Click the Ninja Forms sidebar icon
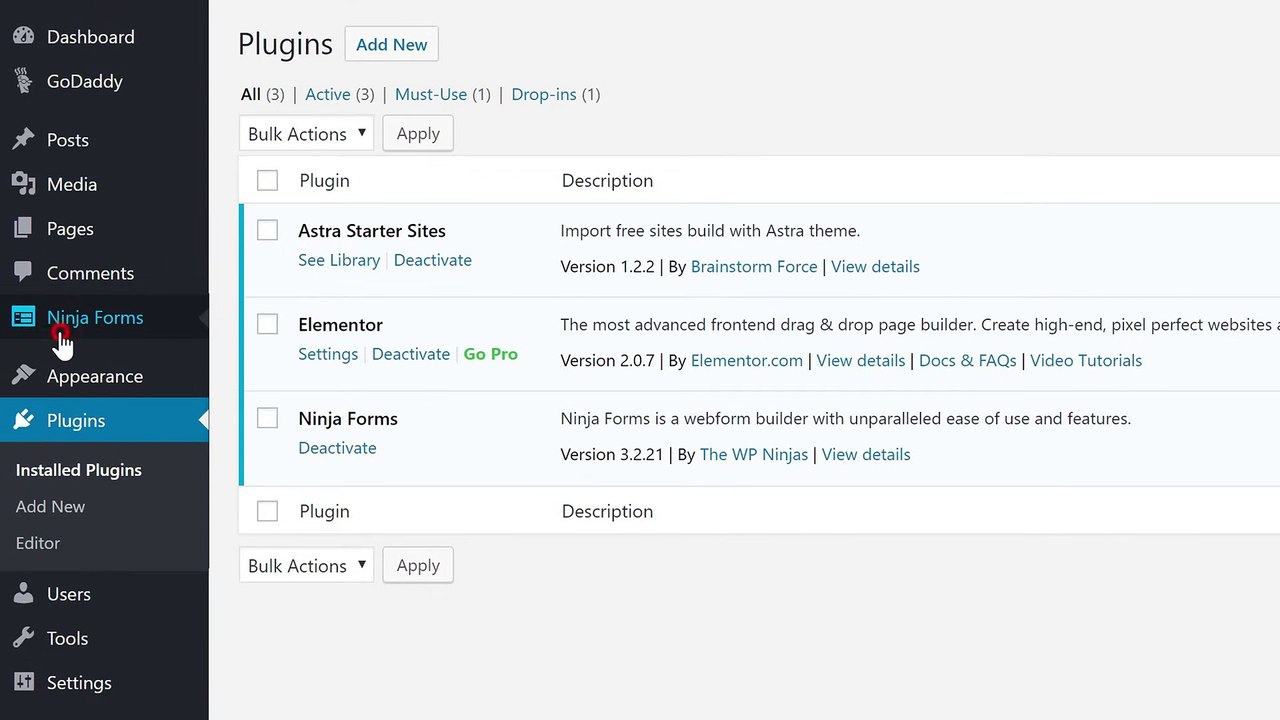The image size is (1280, 720). pyautogui.click(x=23, y=317)
